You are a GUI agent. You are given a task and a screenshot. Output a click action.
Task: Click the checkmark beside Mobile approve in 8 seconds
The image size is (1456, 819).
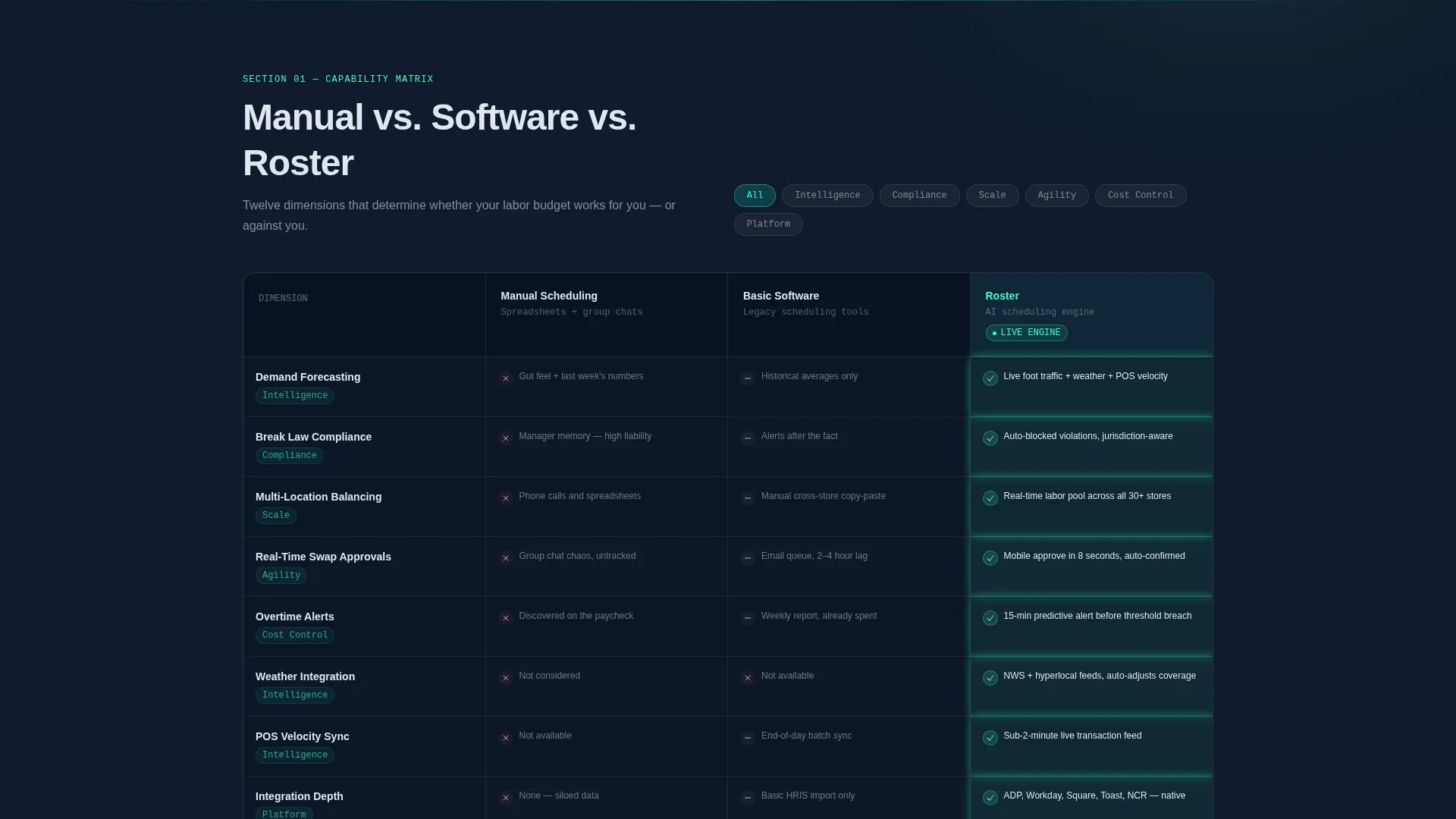click(990, 558)
